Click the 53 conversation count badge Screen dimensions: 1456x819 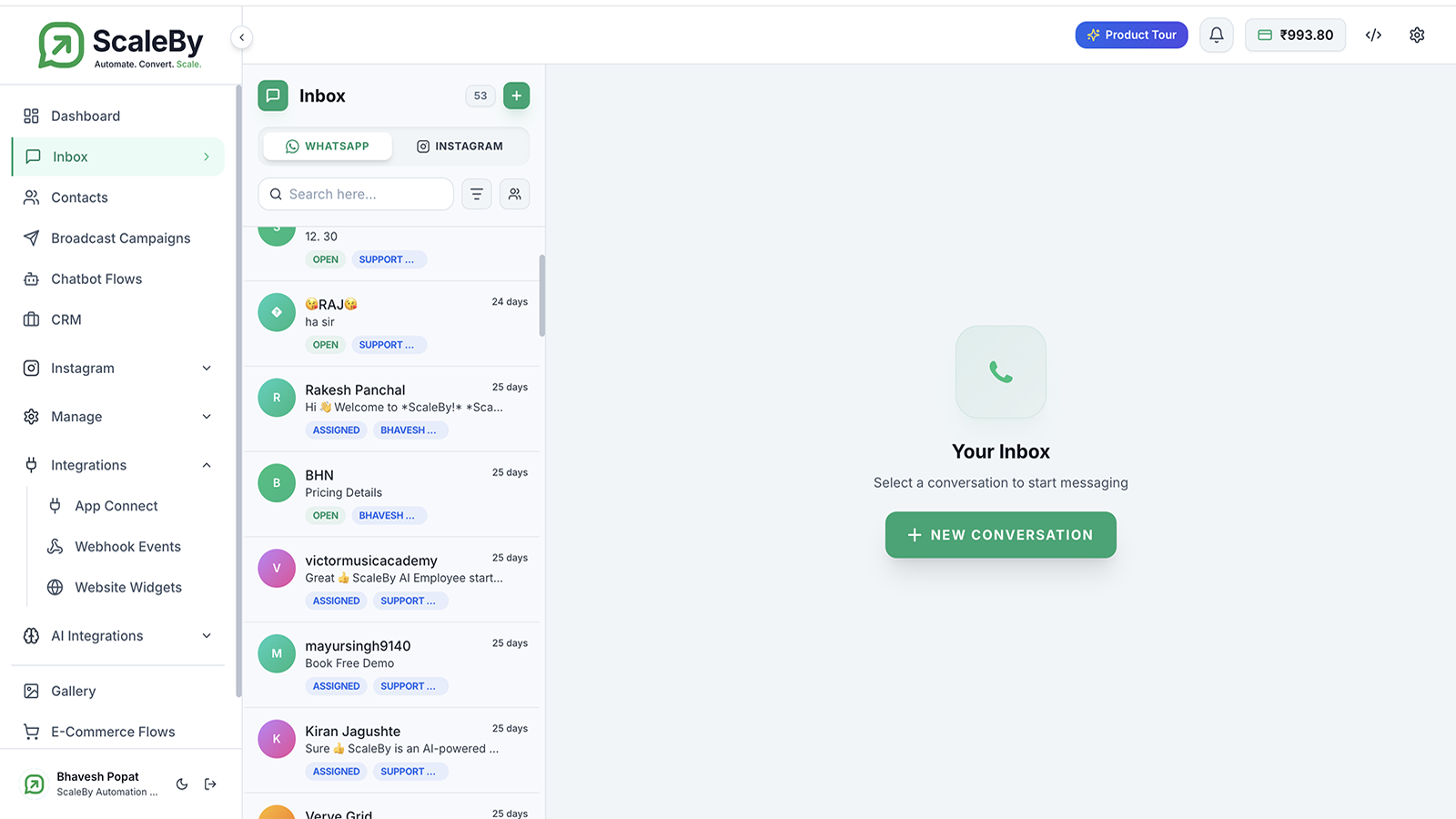pyautogui.click(x=480, y=96)
